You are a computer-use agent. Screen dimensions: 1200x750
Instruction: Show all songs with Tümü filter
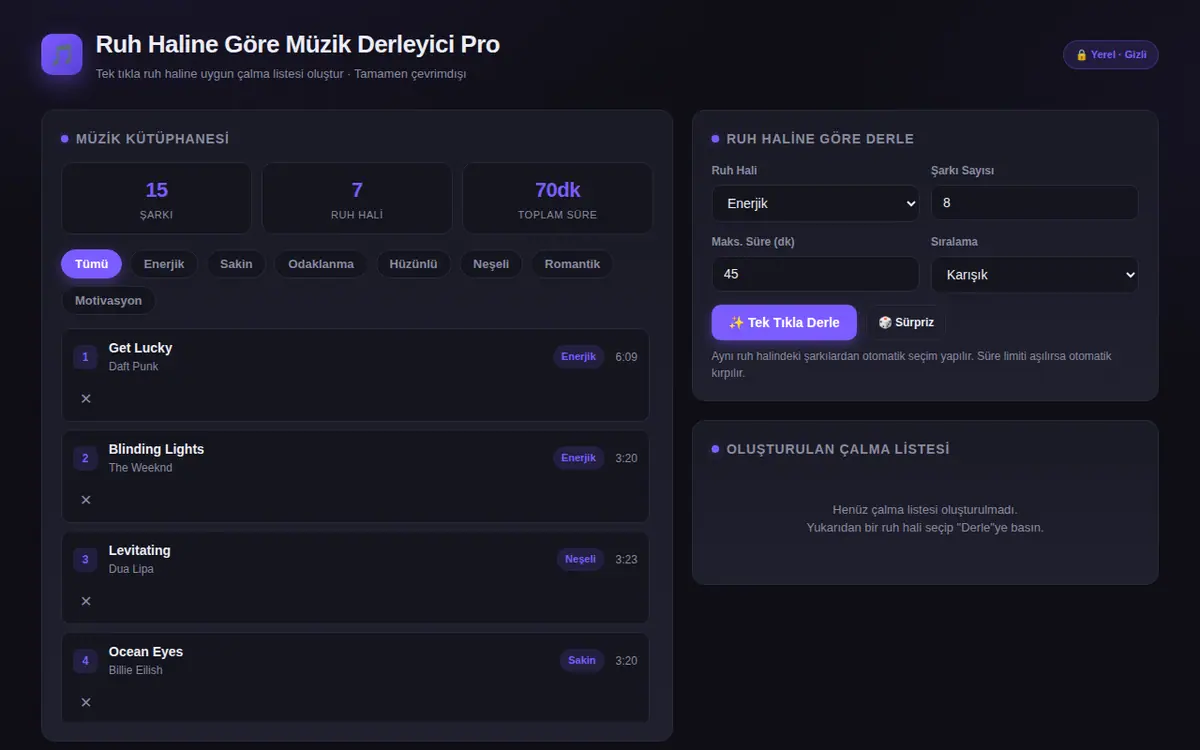pos(91,264)
